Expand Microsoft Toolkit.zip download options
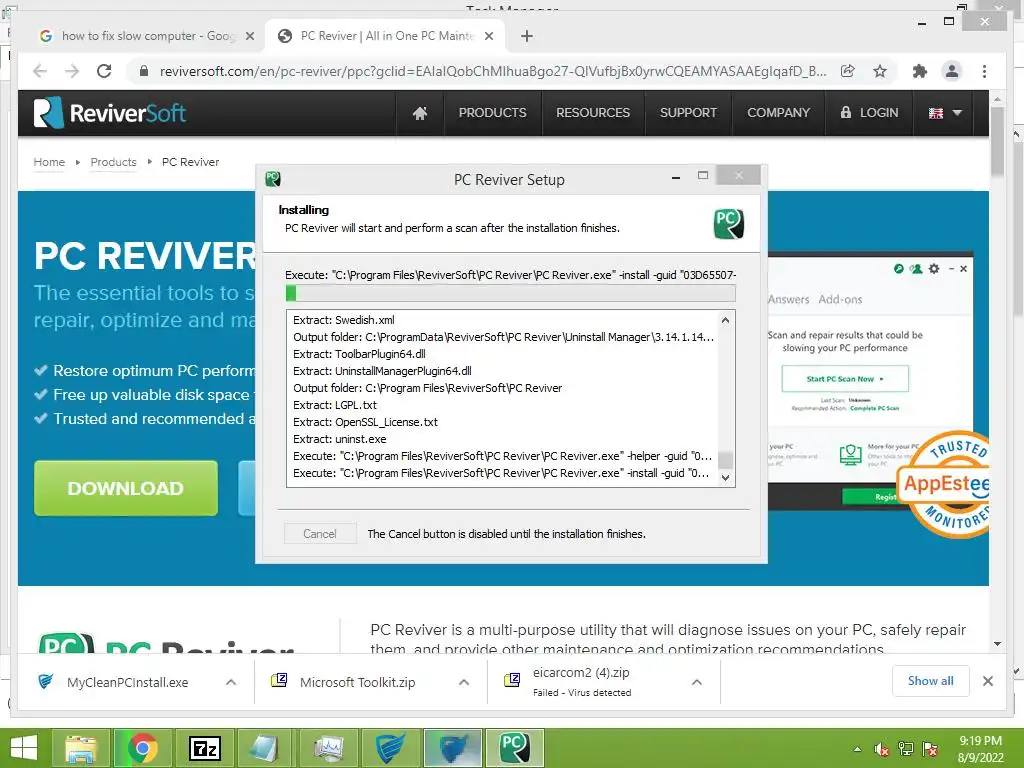Image resolution: width=1024 pixels, height=768 pixels. pyautogui.click(x=464, y=682)
